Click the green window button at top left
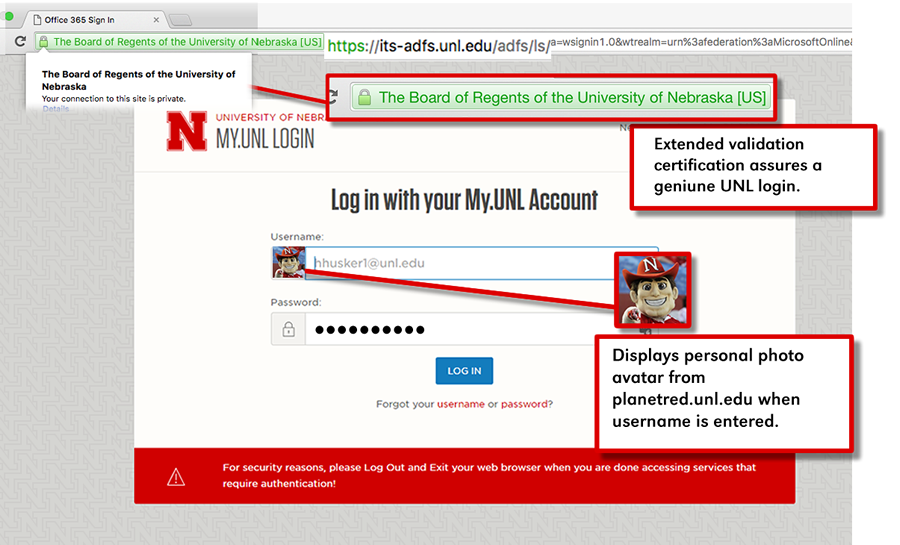The image size is (900, 545). point(10,16)
